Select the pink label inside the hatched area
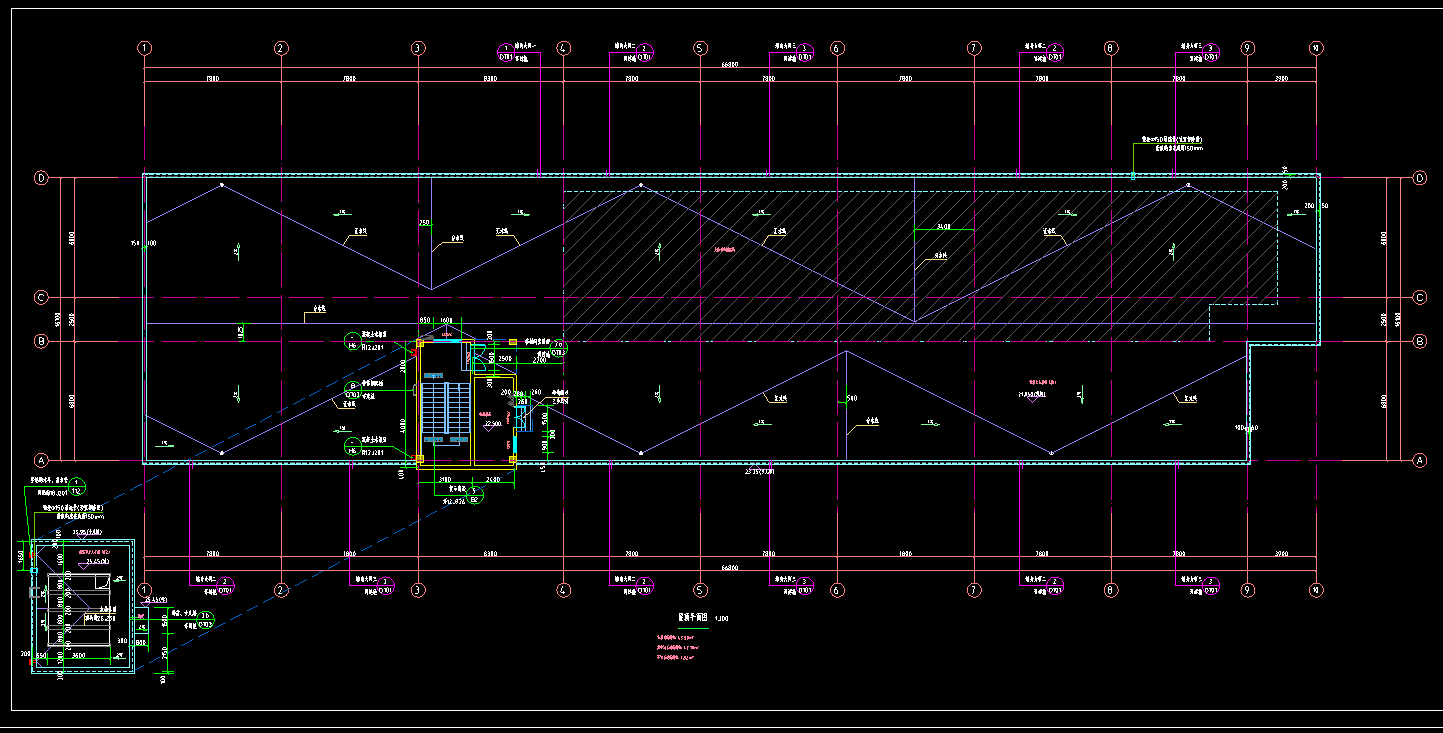 coord(725,249)
